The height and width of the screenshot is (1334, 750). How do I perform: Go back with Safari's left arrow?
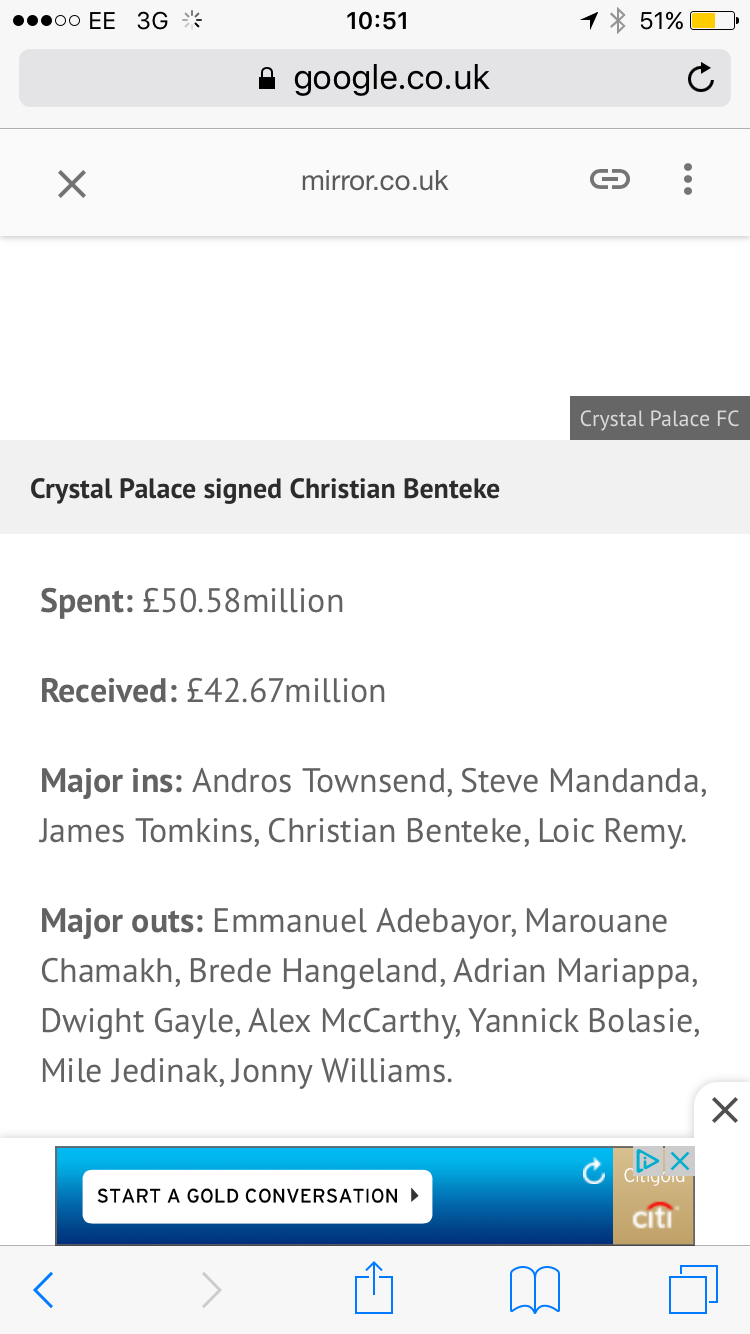click(43, 1290)
